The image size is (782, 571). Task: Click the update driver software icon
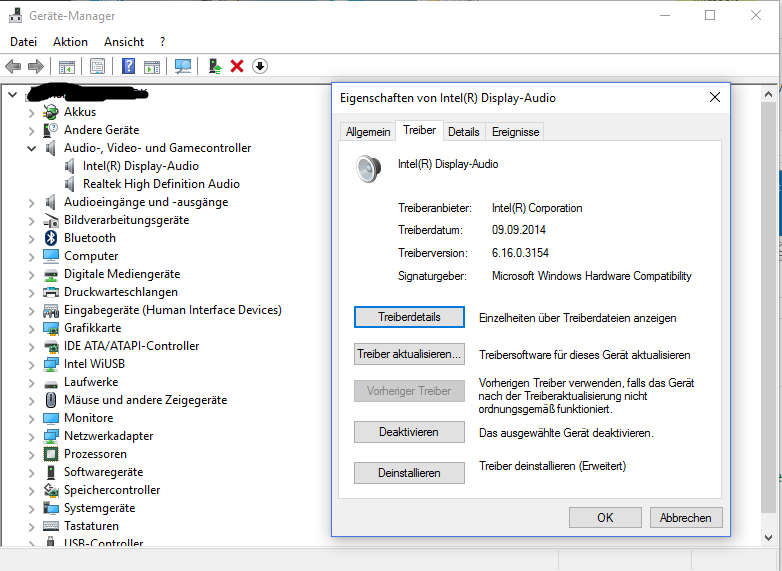[x=214, y=66]
